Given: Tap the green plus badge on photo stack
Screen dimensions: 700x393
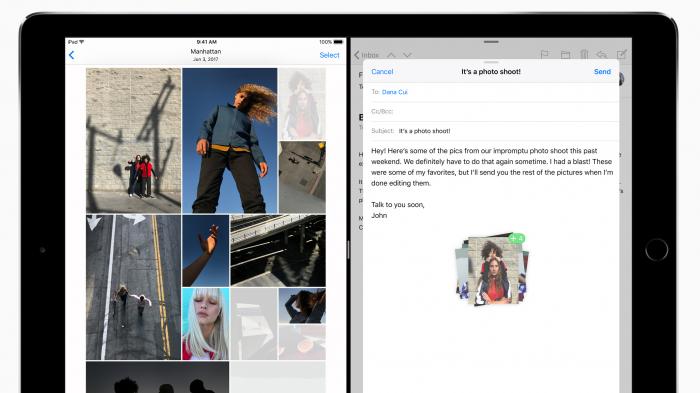Looking at the screenshot, I should click(x=517, y=238).
